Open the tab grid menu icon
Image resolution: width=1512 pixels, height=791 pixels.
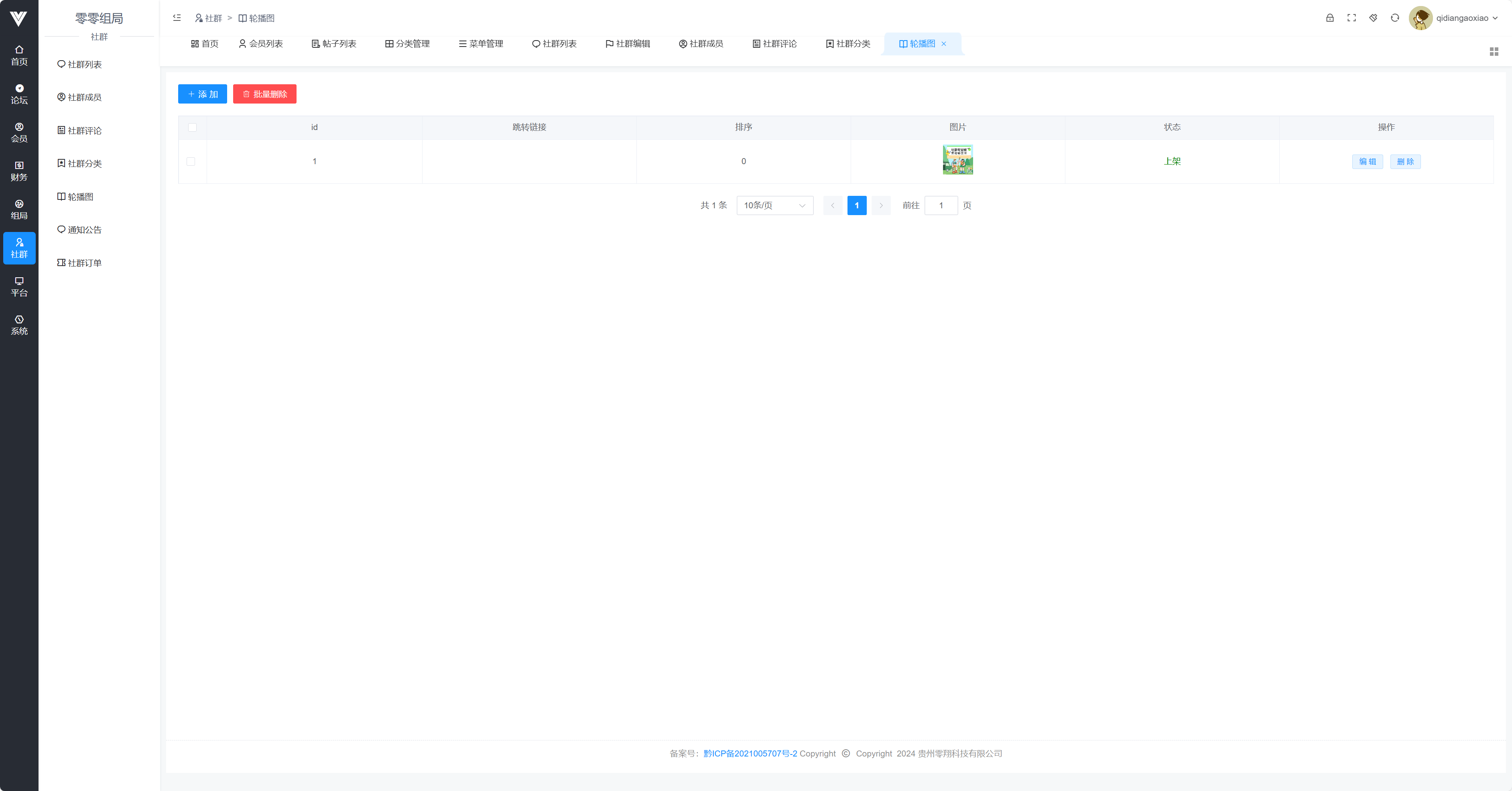[1494, 52]
